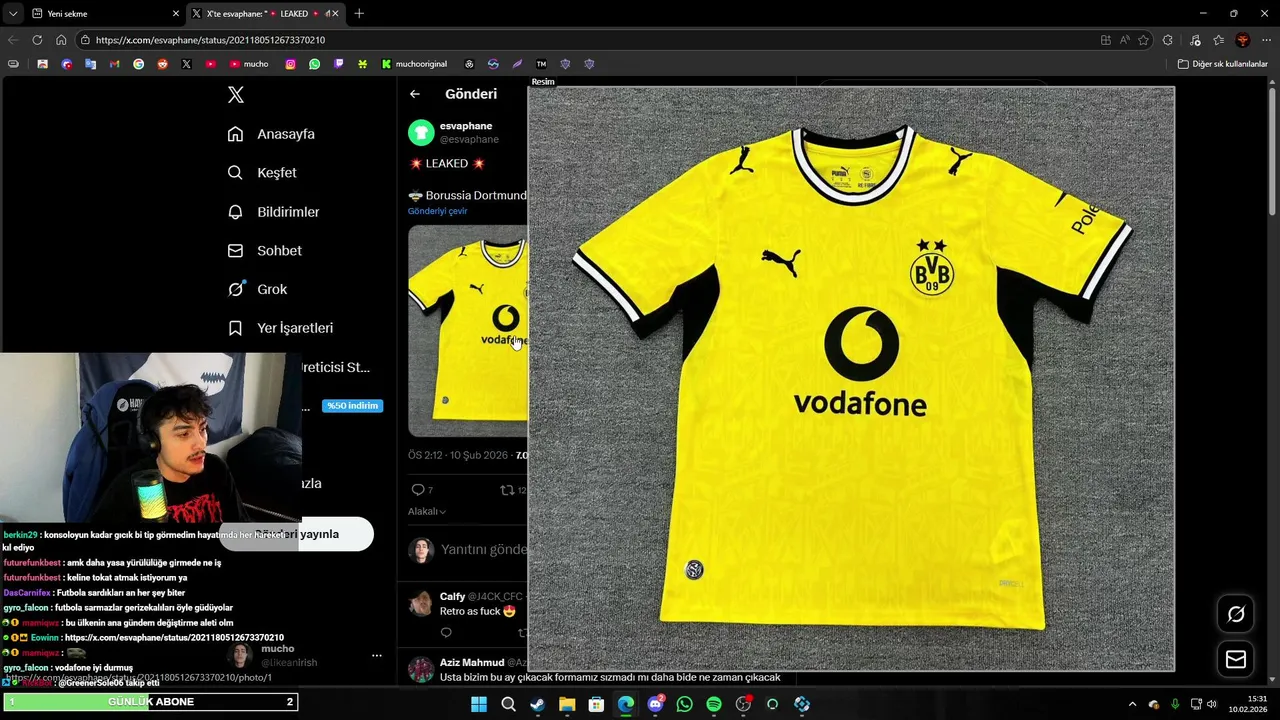Click the back arrow beside Gönderi
Image resolution: width=1280 pixels, height=720 pixels.
pos(415,94)
